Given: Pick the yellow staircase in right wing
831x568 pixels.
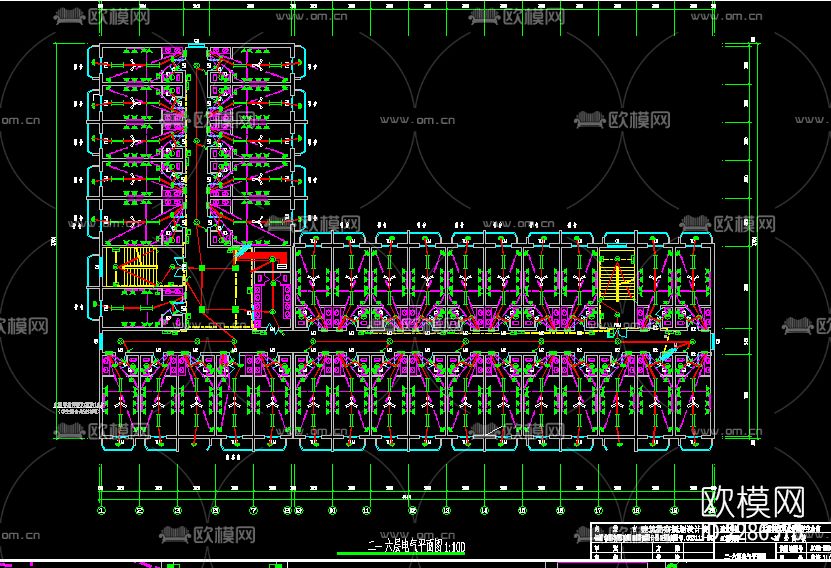Looking at the screenshot, I should 616,278.
